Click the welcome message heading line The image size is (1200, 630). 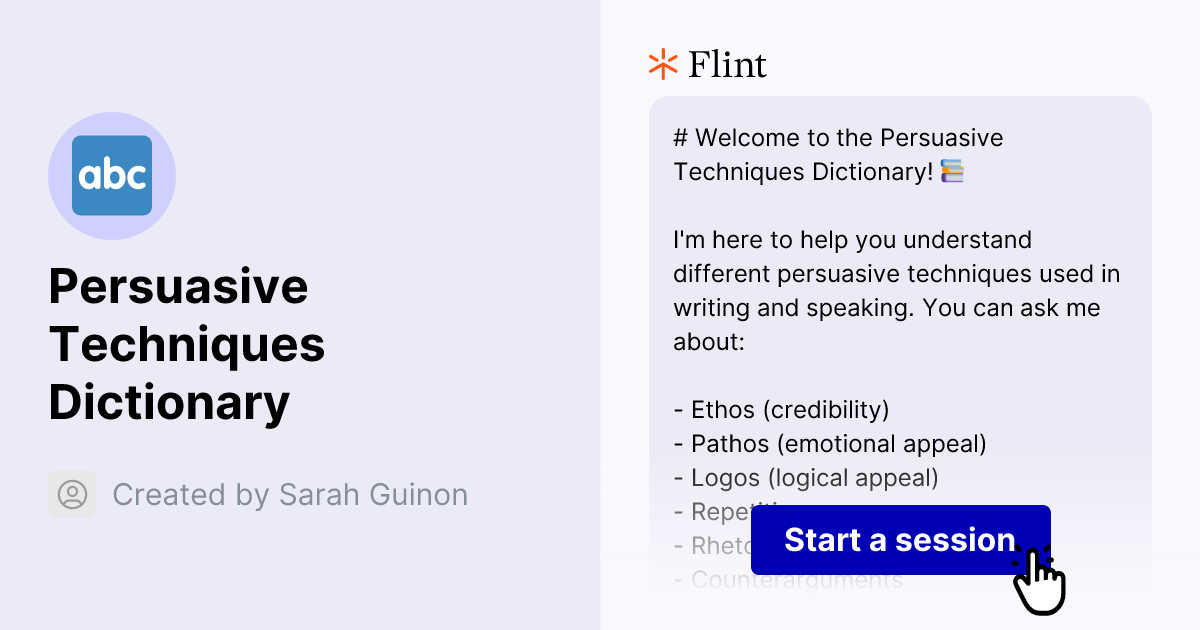coord(838,154)
